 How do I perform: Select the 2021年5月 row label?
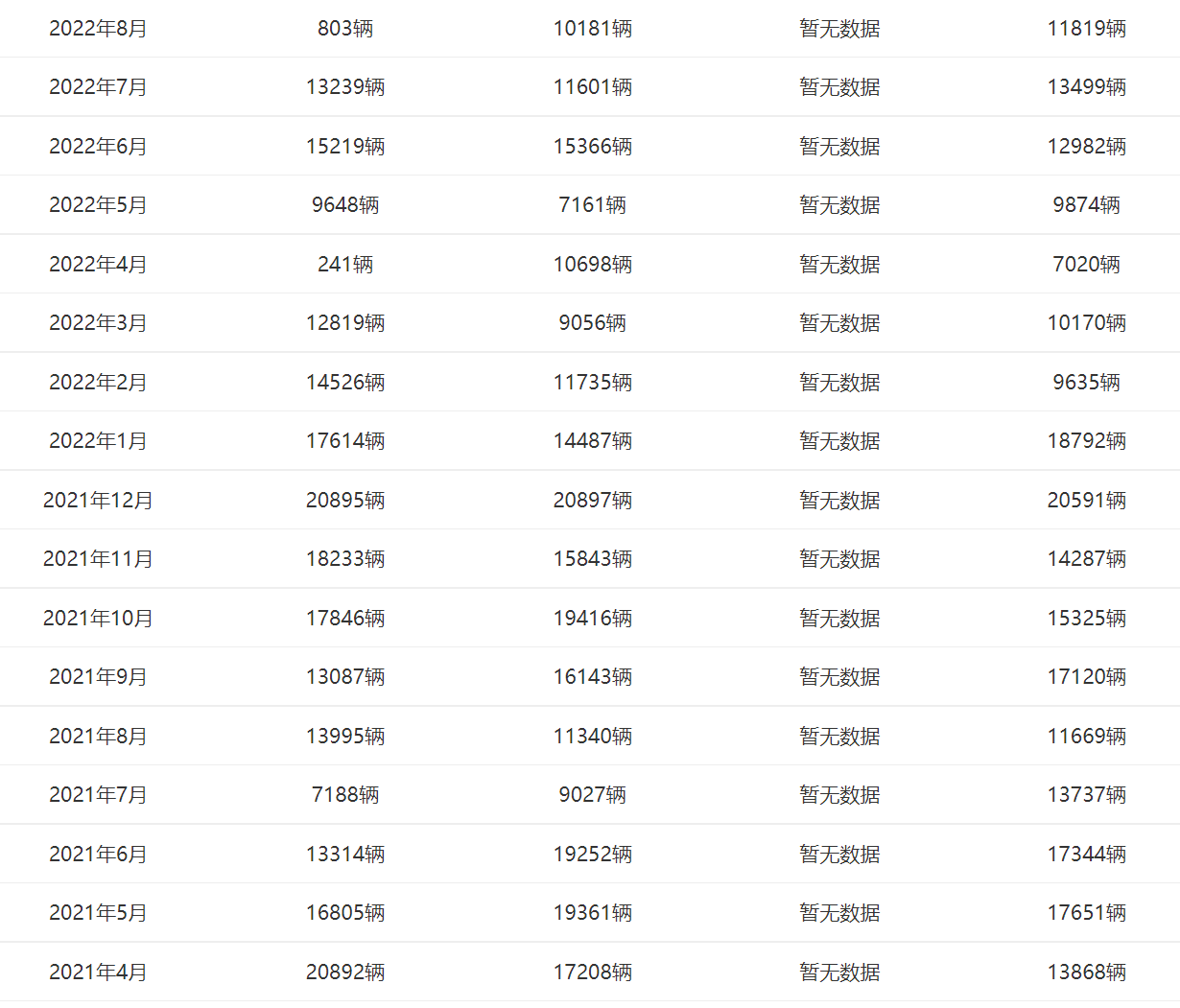[x=98, y=913]
